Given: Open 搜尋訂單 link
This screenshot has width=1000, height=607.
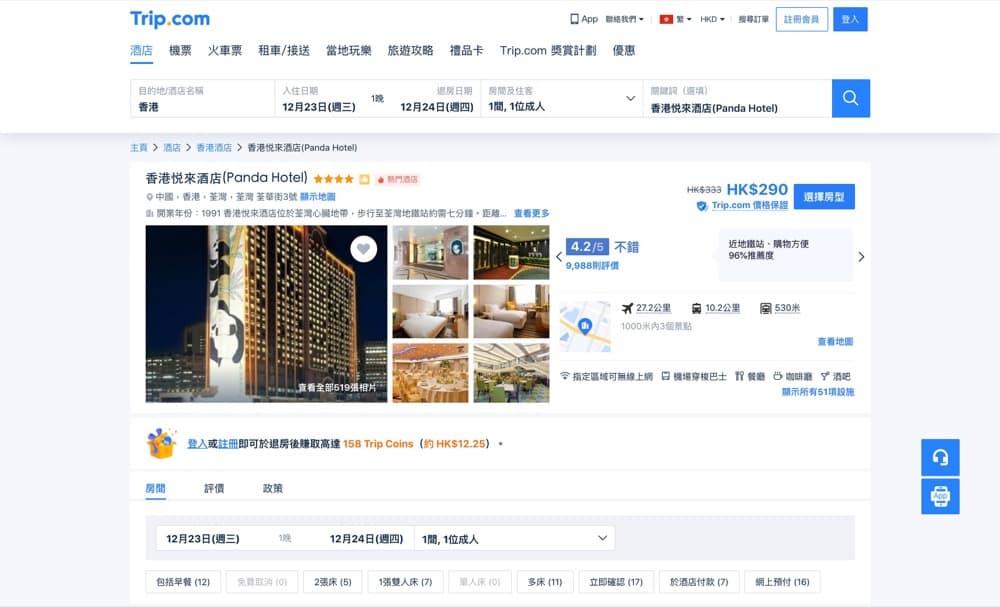Looking at the screenshot, I should [x=753, y=19].
